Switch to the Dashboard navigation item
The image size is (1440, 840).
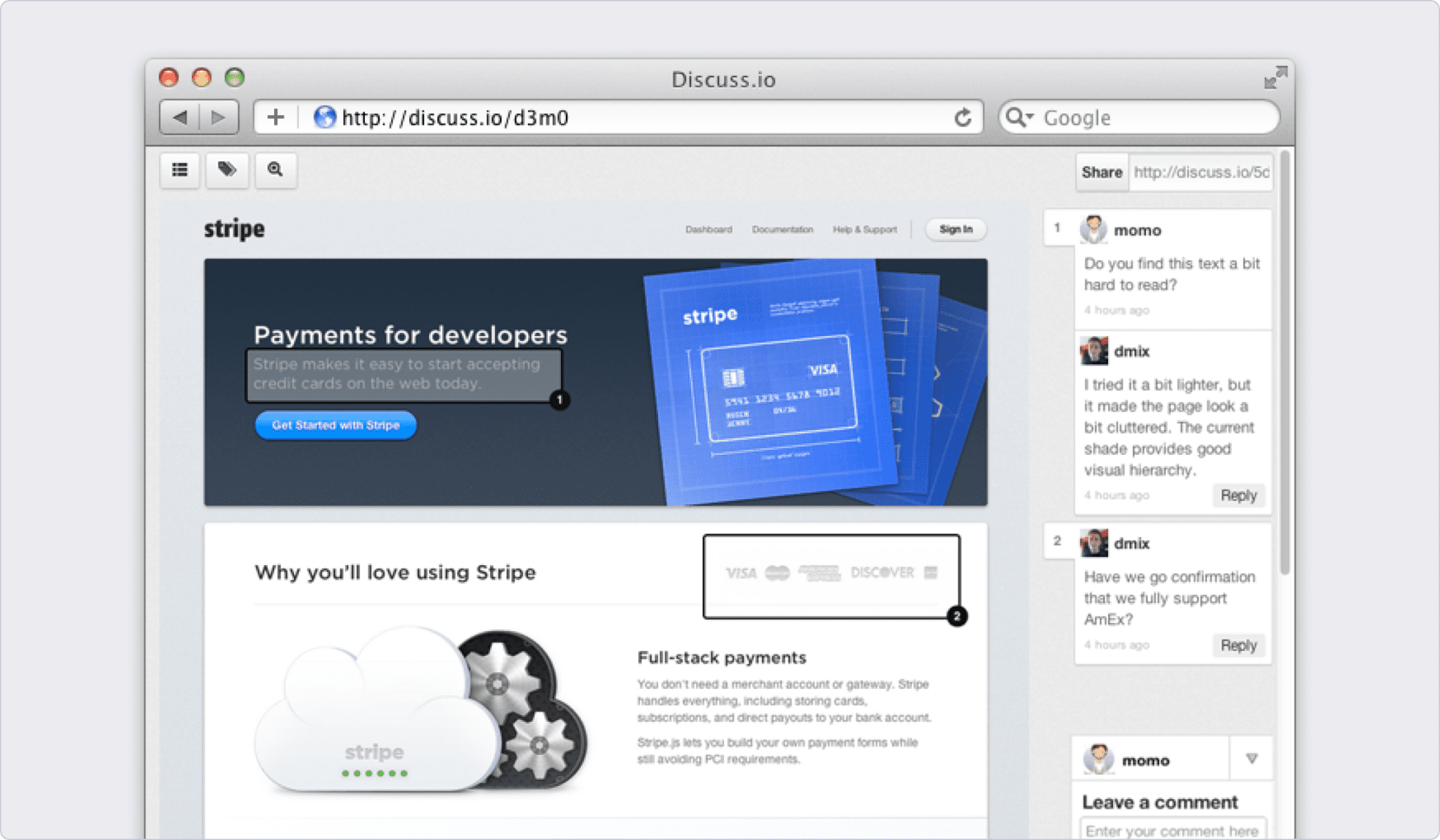tap(709, 229)
